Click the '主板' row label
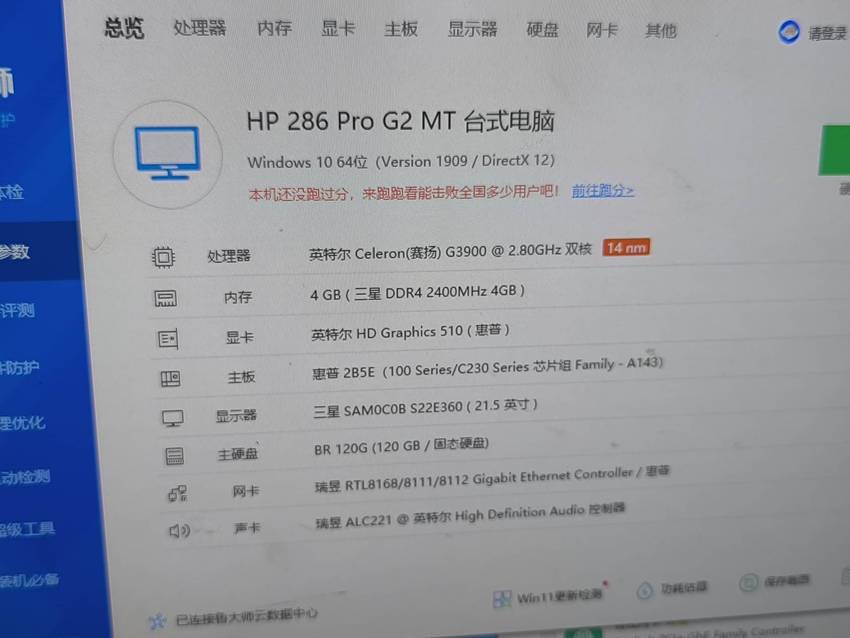The width and height of the screenshot is (850, 638). click(241, 377)
